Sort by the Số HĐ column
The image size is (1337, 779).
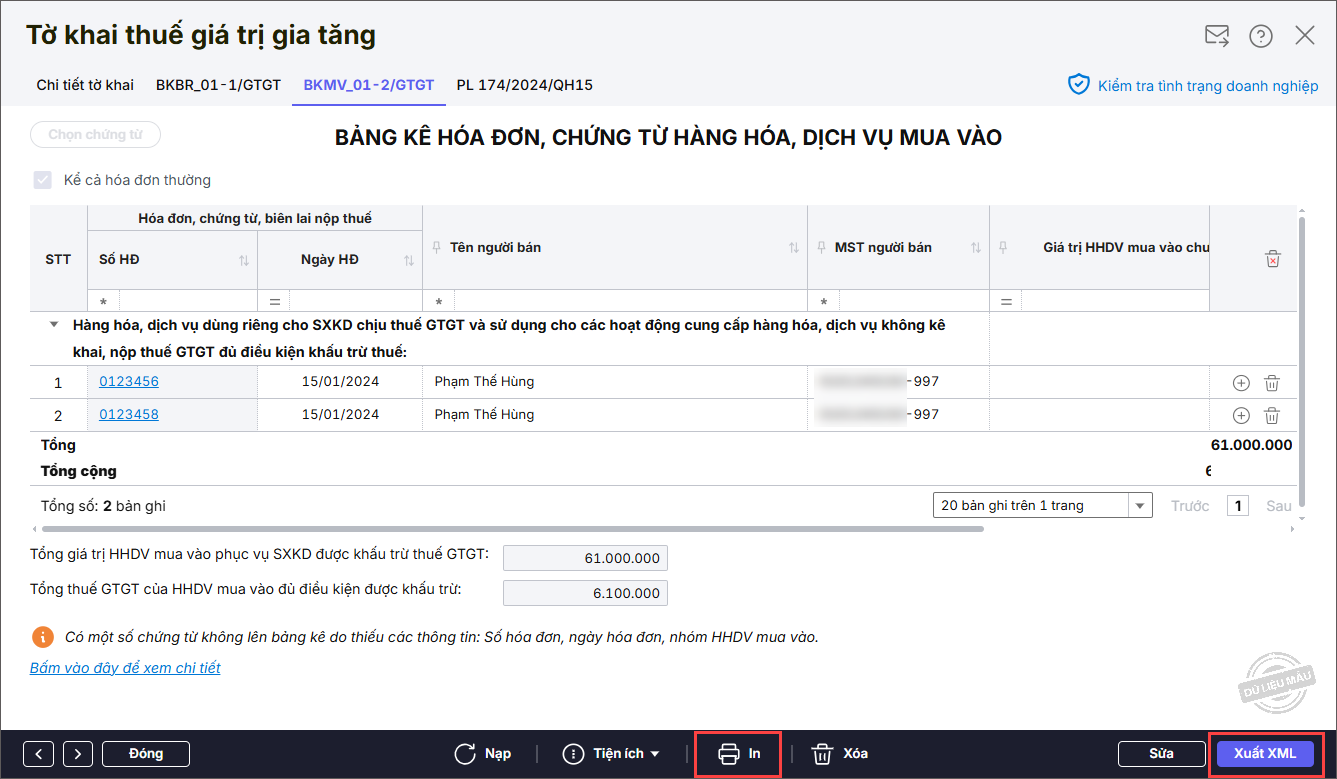[x=244, y=260]
